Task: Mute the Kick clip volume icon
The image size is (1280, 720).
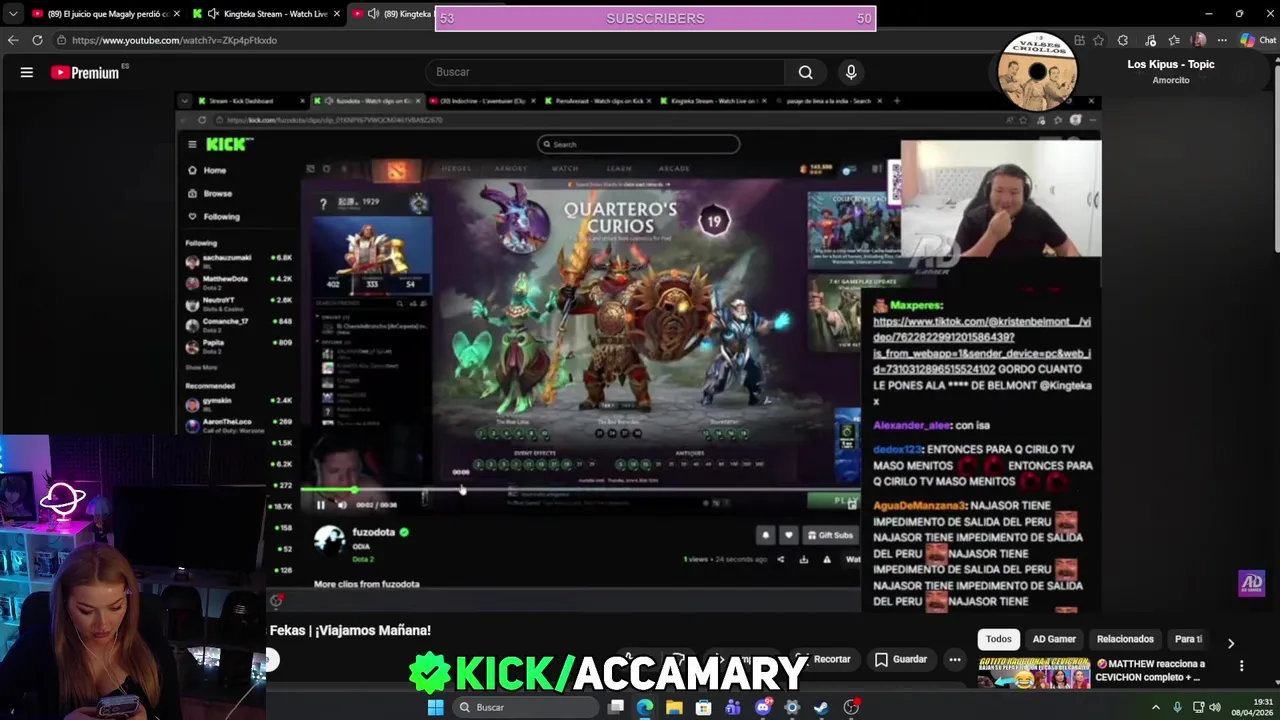Action: click(342, 505)
